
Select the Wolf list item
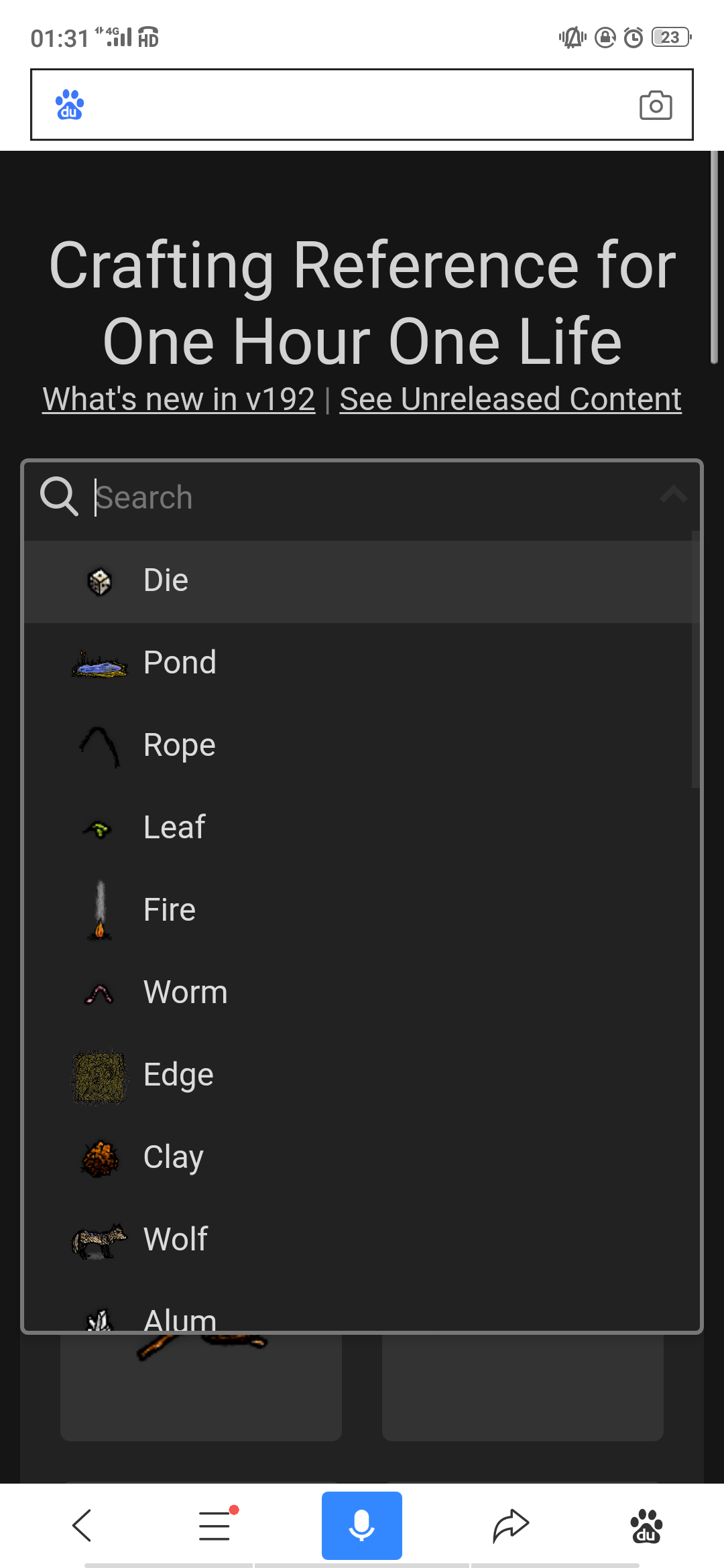coord(358,1240)
